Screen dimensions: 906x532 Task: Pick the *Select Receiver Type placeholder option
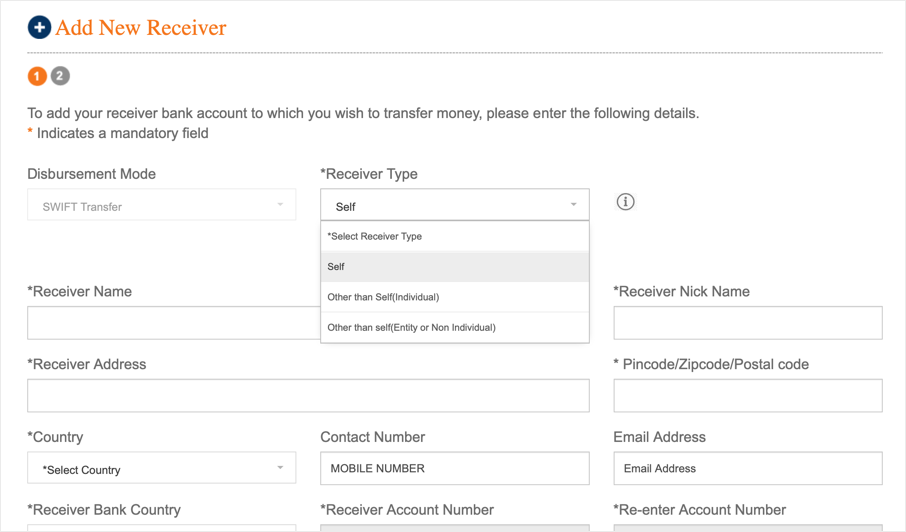(x=454, y=237)
